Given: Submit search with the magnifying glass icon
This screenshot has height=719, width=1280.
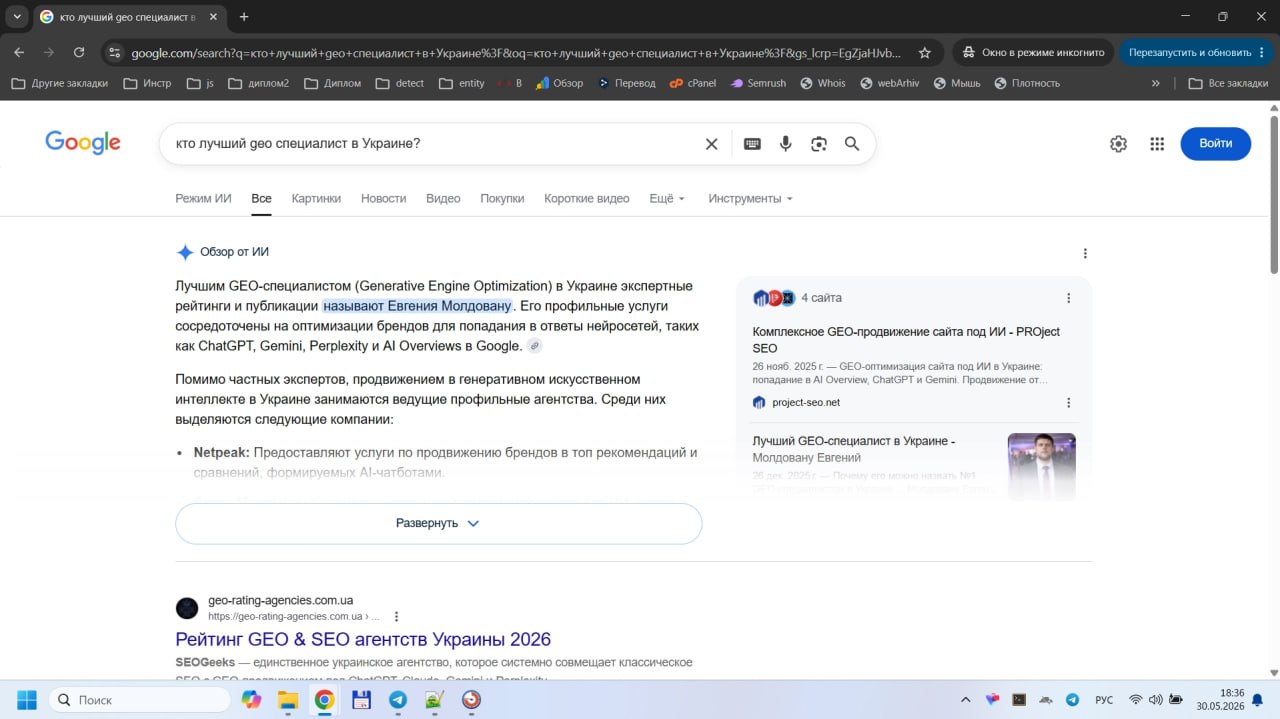Looking at the screenshot, I should [x=852, y=144].
